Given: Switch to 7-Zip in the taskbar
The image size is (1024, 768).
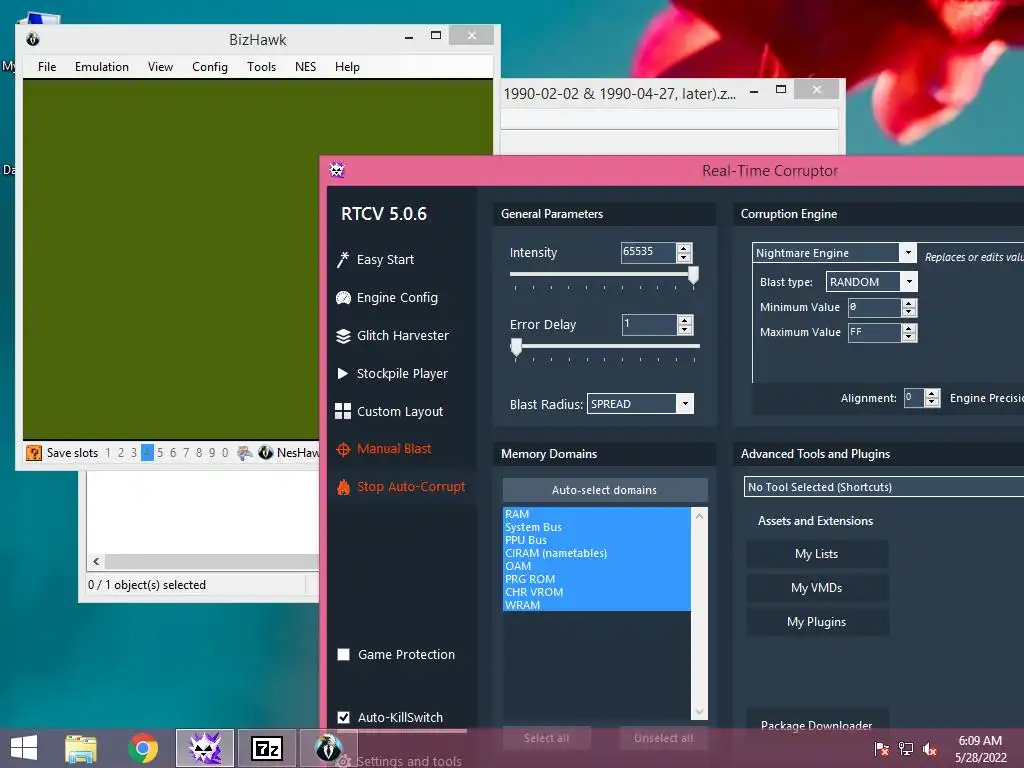Looking at the screenshot, I should (266, 748).
